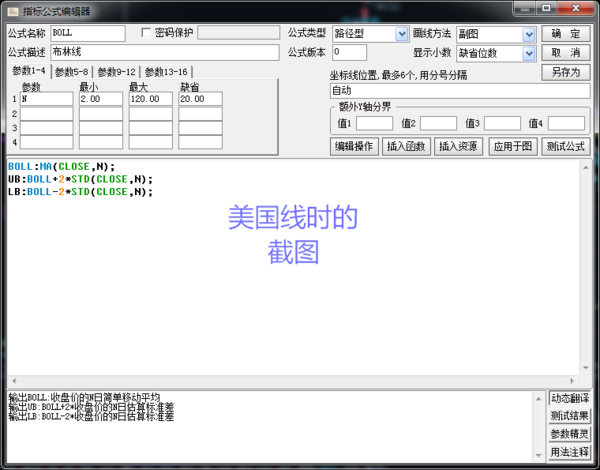Screen dimensions: 600x470
Task: Click the formula editor window title icon
Action: [x=11, y=9]
